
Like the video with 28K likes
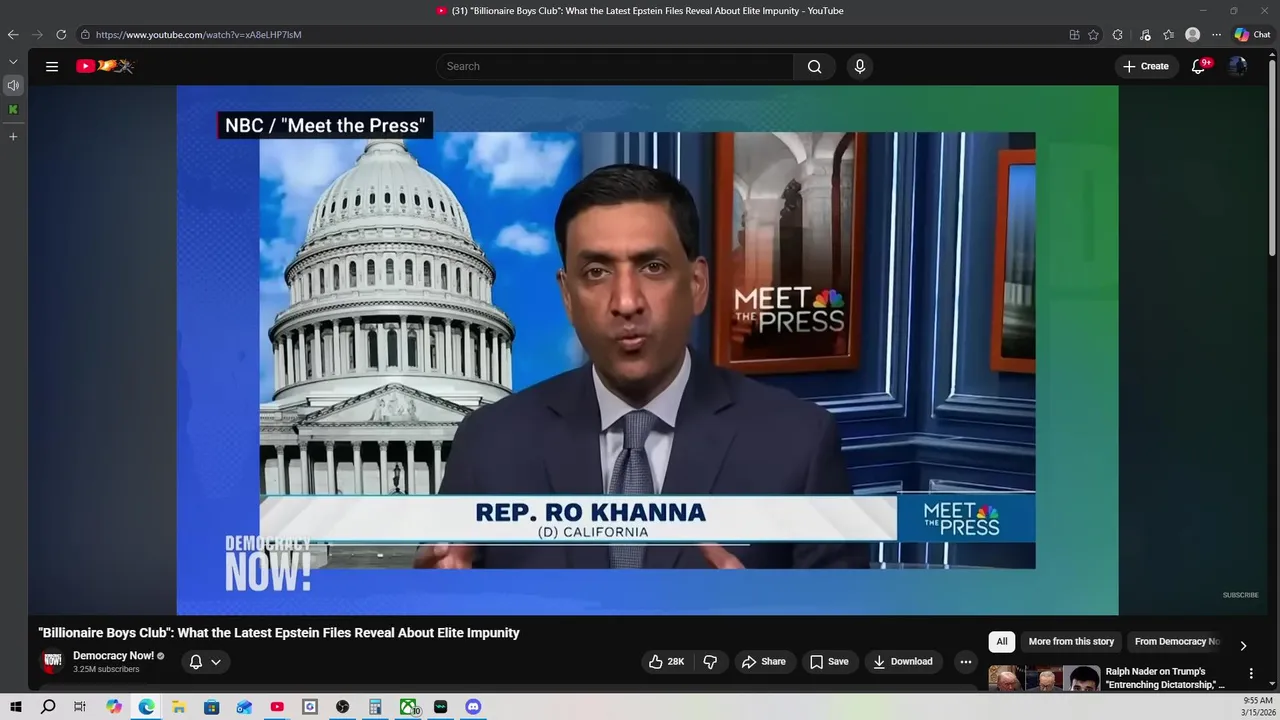click(666, 661)
